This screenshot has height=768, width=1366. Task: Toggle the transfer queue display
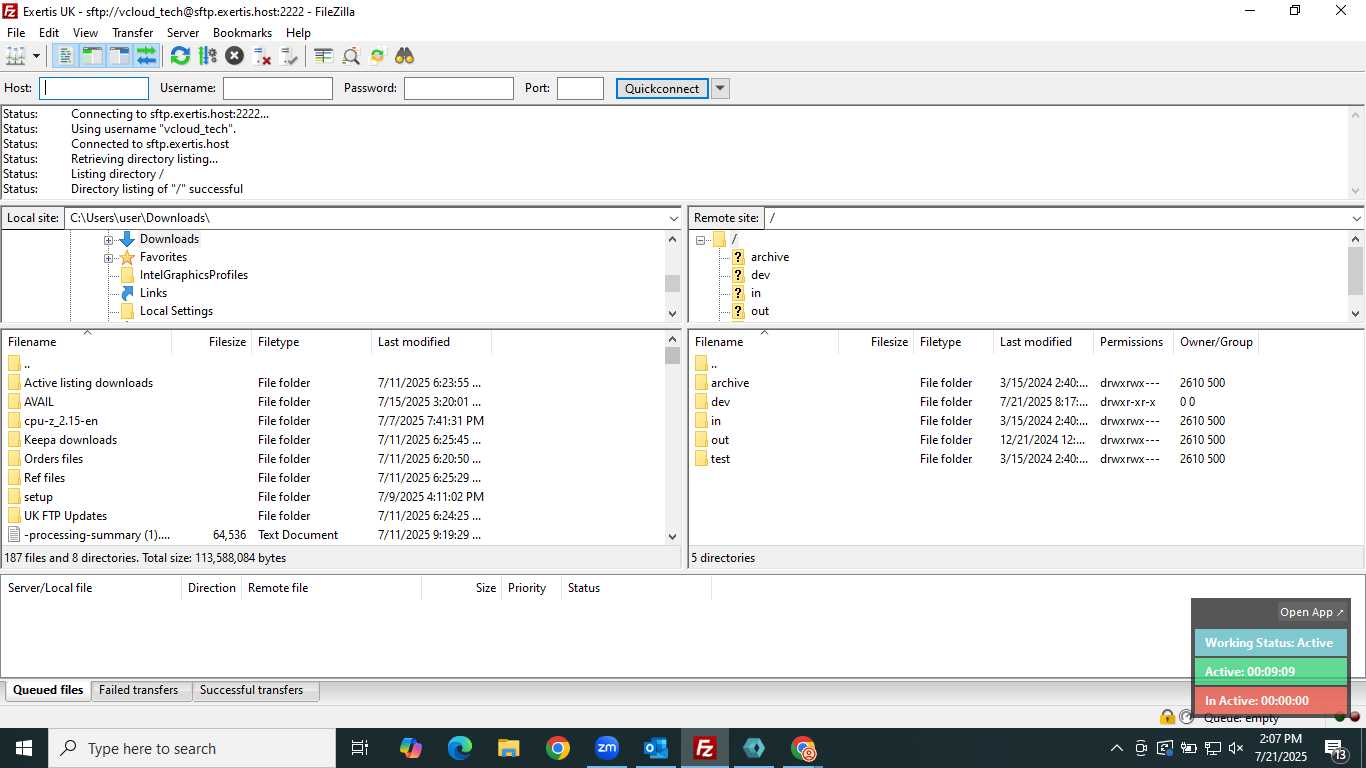pyautogui.click(x=147, y=56)
